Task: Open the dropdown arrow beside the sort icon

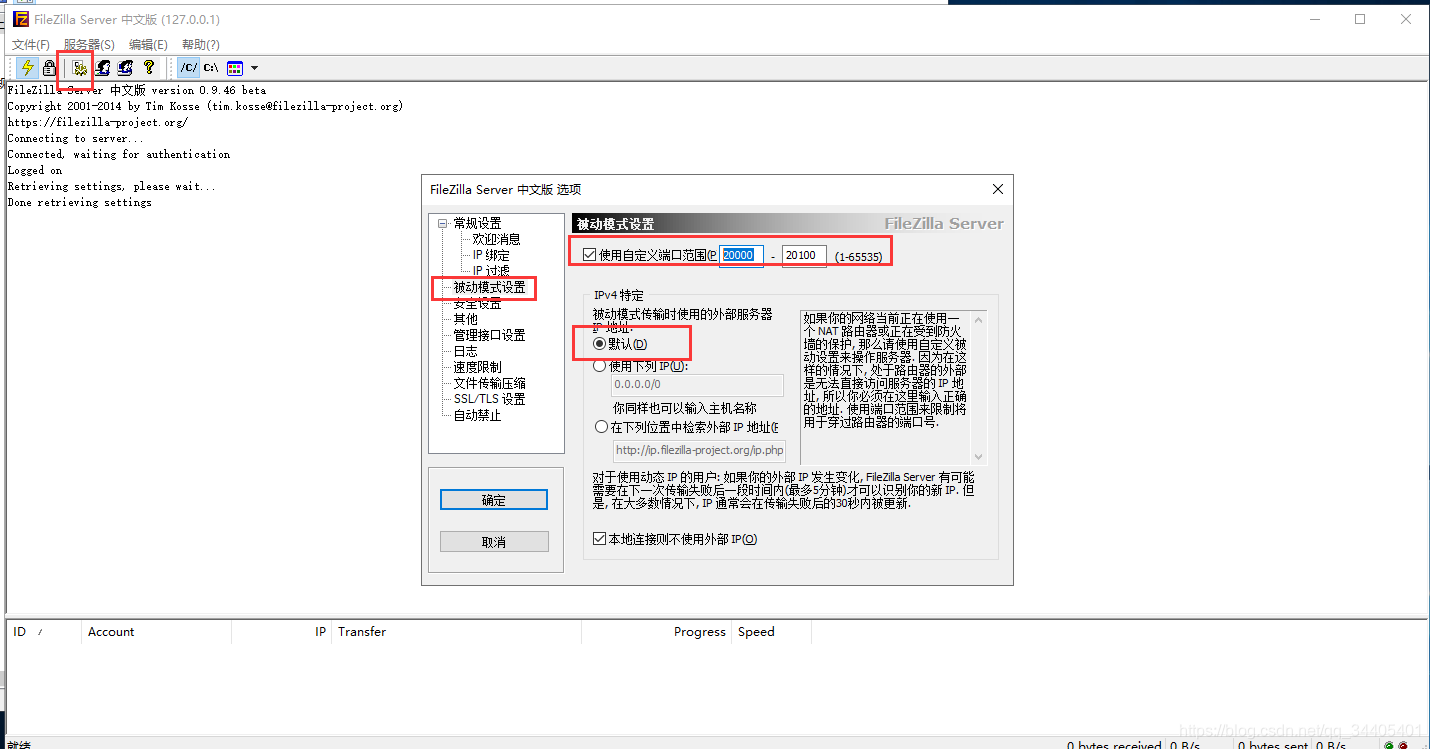Action: point(254,68)
